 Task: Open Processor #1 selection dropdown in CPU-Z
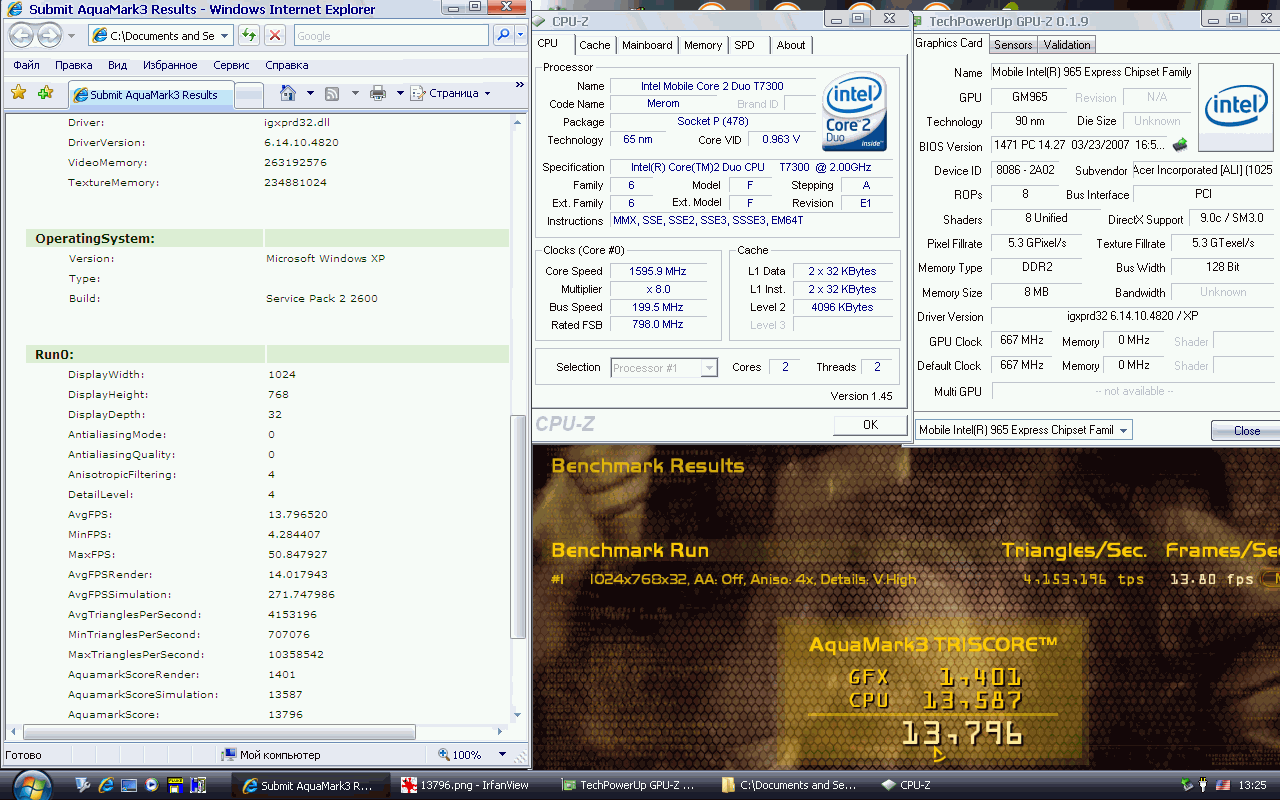point(709,368)
